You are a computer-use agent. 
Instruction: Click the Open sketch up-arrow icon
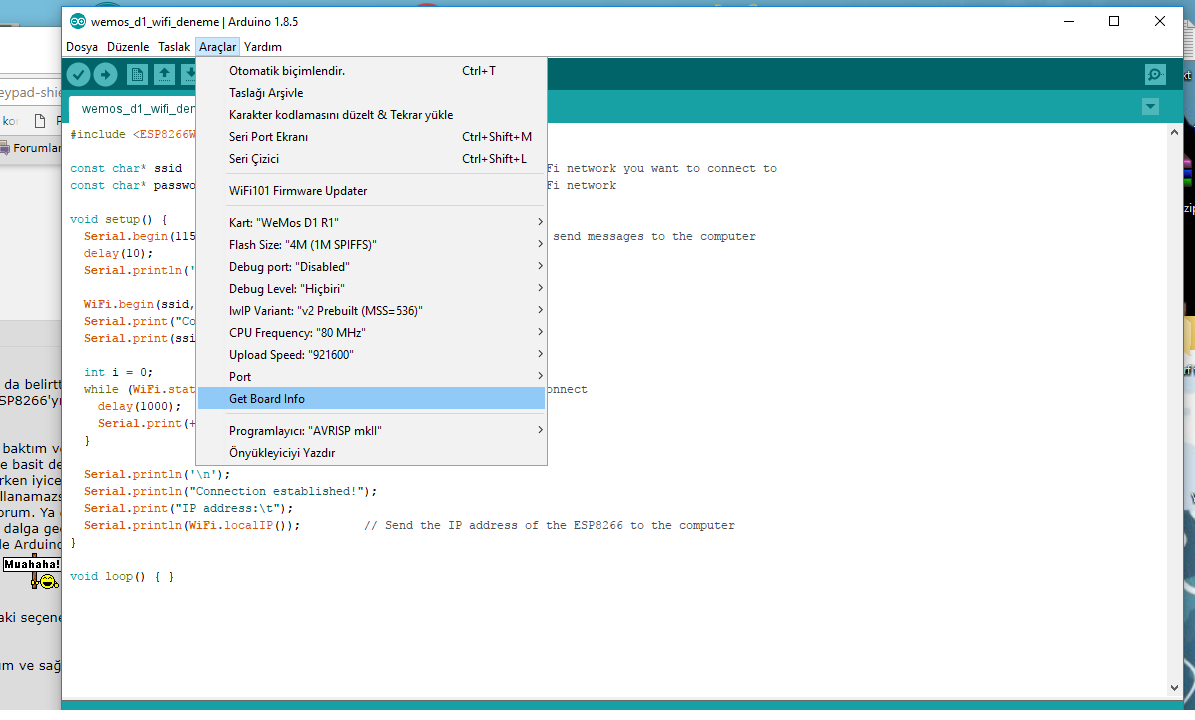tap(165, 75)
